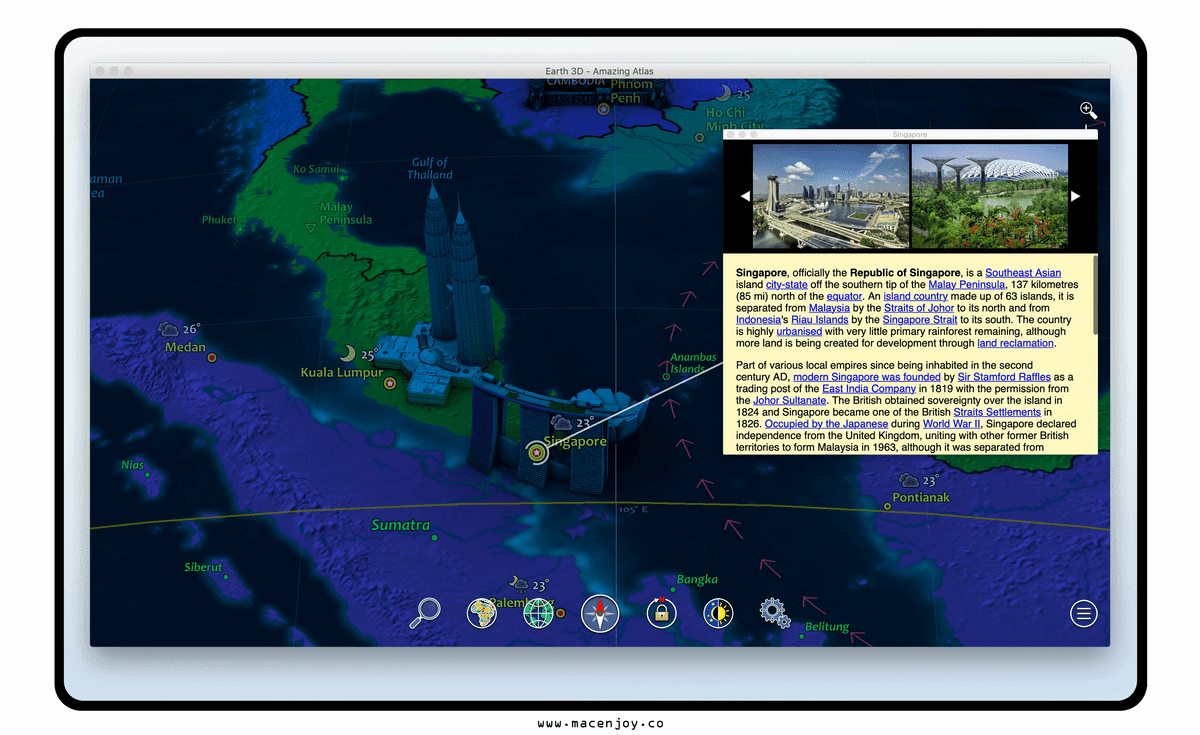Click the Anambas Islands marker

point(666,377)
